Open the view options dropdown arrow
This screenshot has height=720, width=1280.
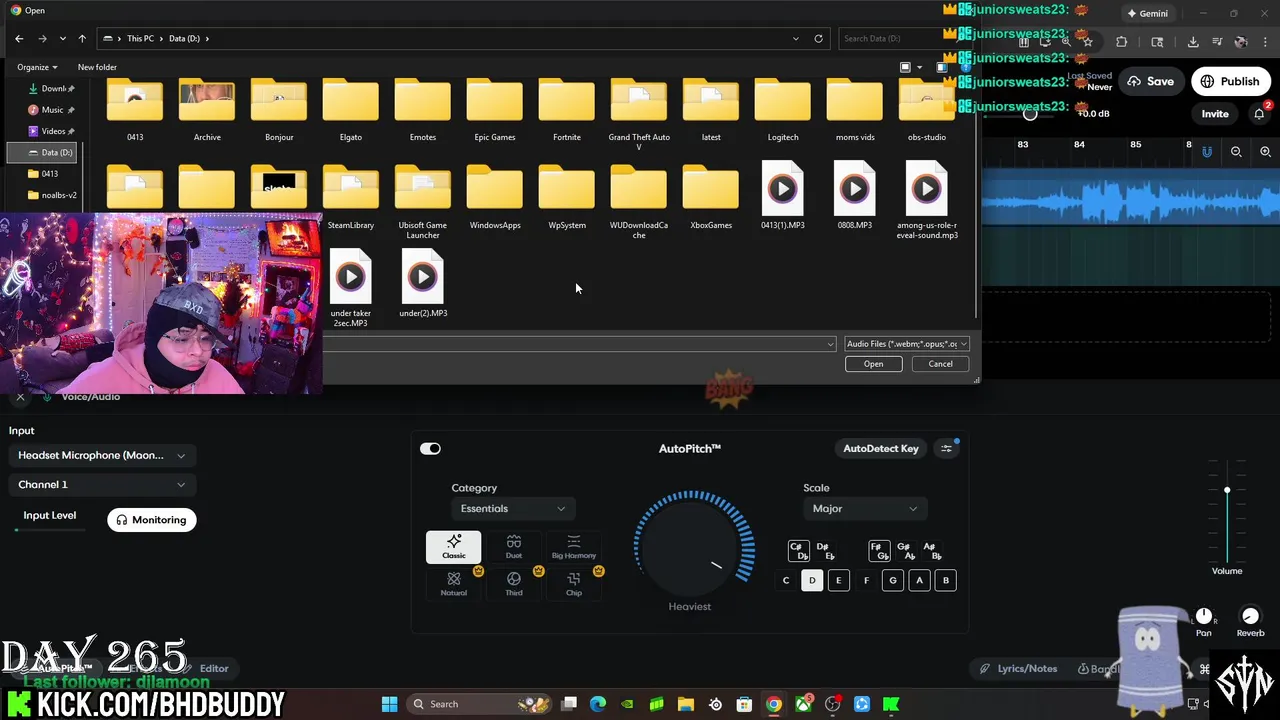[919, 67]
